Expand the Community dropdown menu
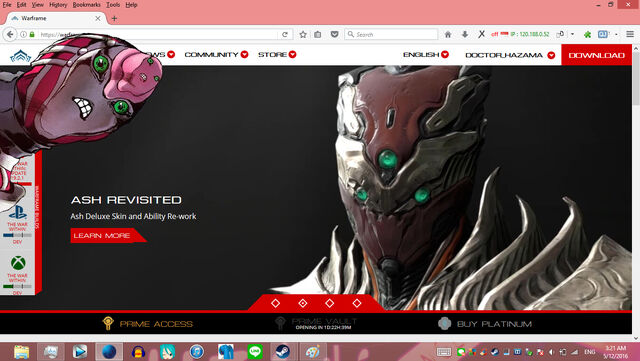The height and width of the screenshot is (361, 640). [x=216, y=55]
